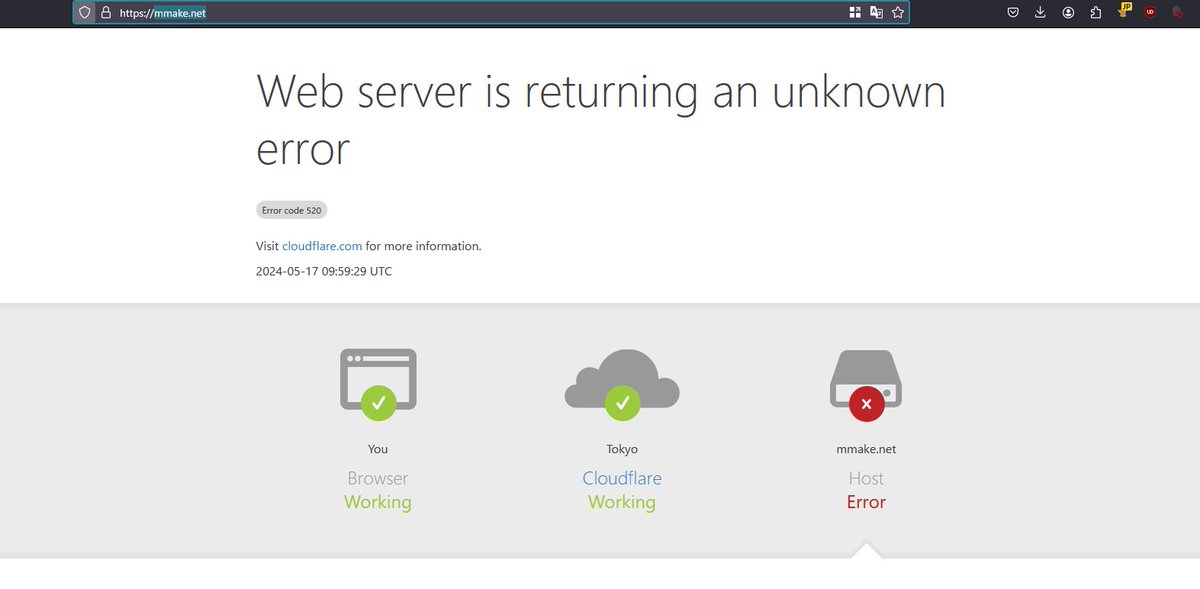Click the 'You' label
The width and height of the screenshot is (1200, 589).
click(378, 449)
